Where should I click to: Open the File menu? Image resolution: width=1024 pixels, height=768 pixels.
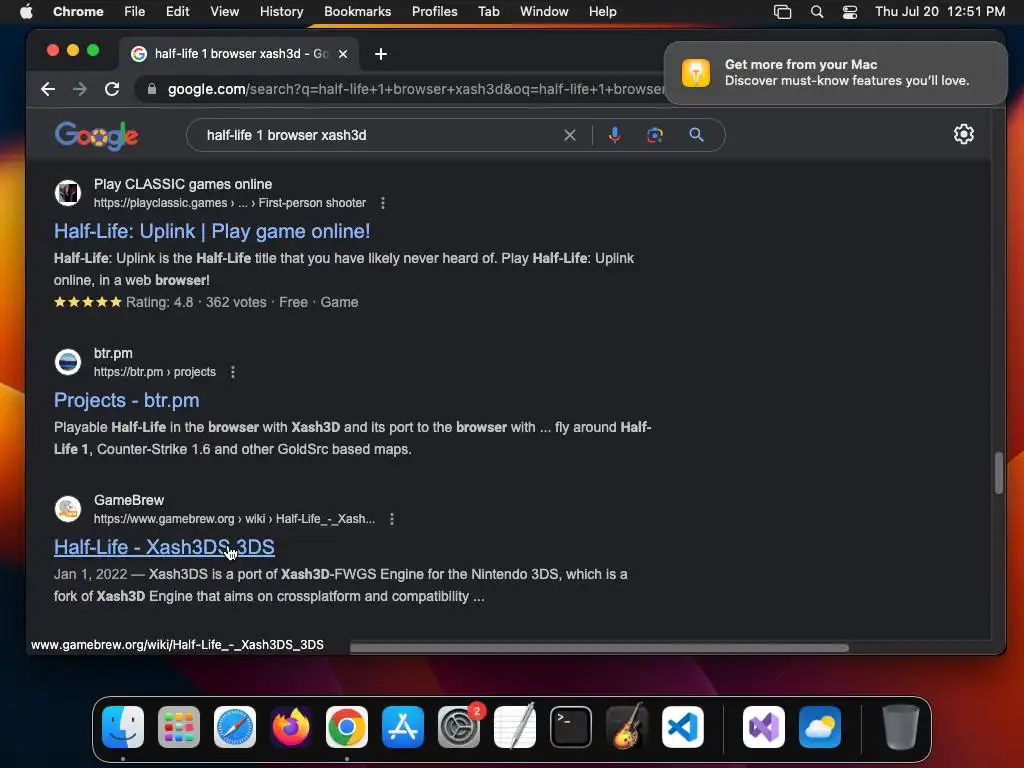[x=135, y=11]
